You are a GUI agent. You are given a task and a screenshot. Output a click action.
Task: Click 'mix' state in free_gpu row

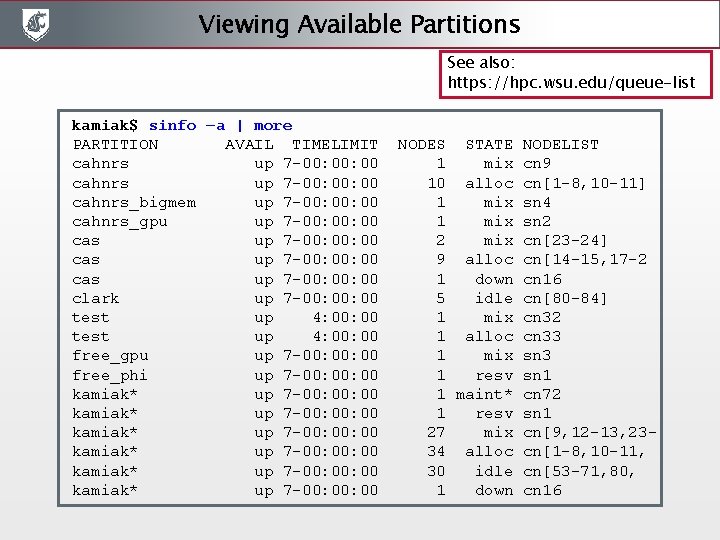499,356
